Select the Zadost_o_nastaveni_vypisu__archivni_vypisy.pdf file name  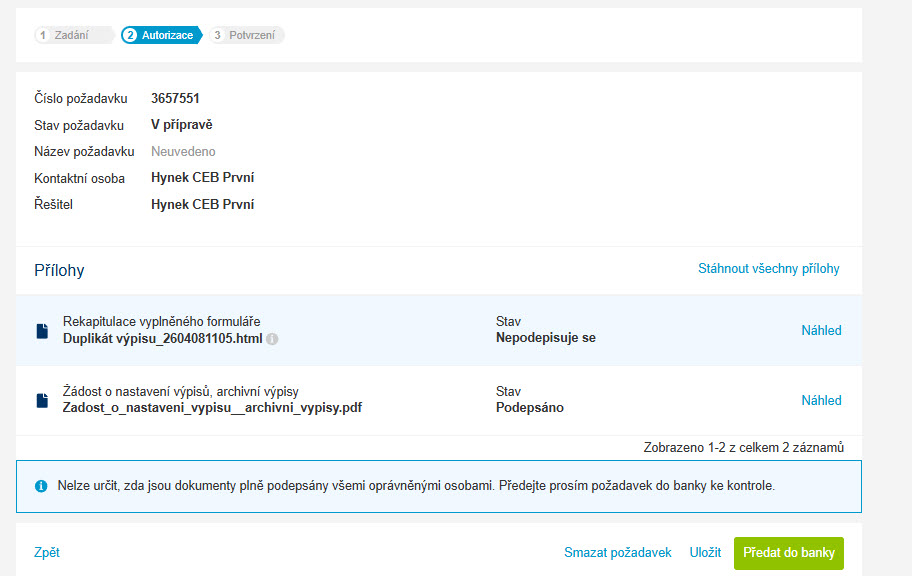pos(212,408)
